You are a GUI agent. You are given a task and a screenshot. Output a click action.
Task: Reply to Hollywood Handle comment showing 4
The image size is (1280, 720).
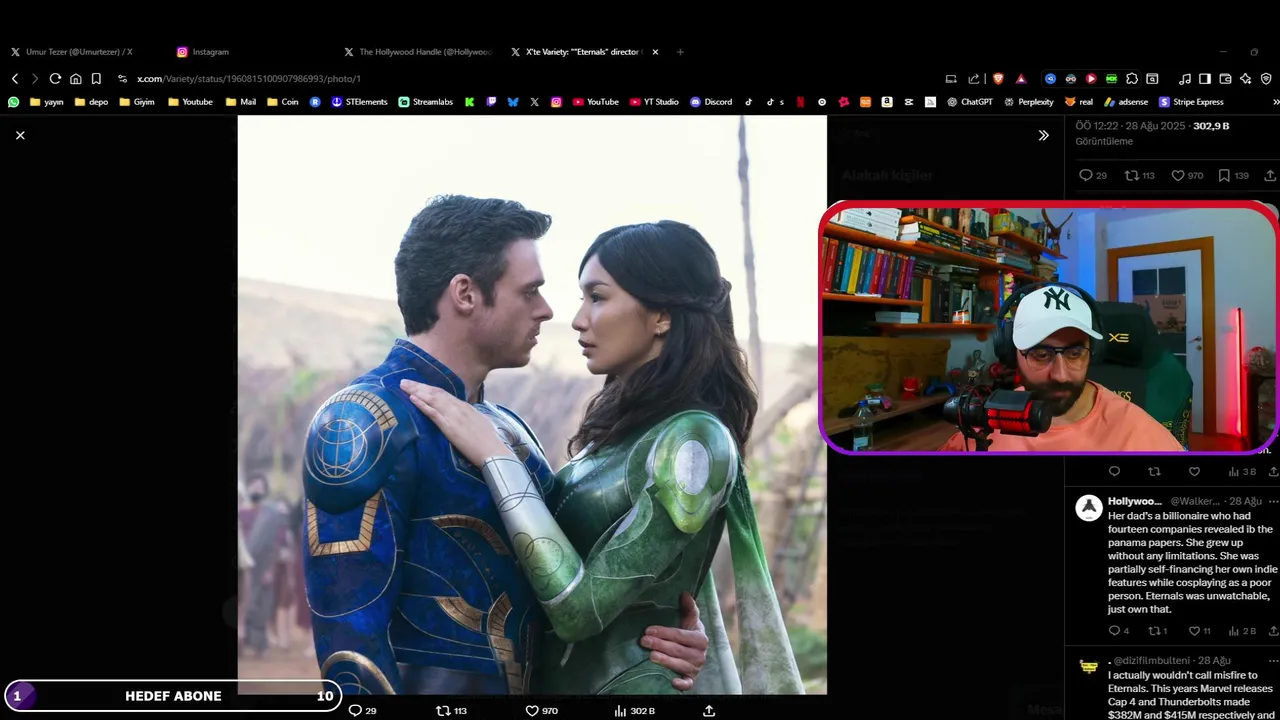[1114, 631]
